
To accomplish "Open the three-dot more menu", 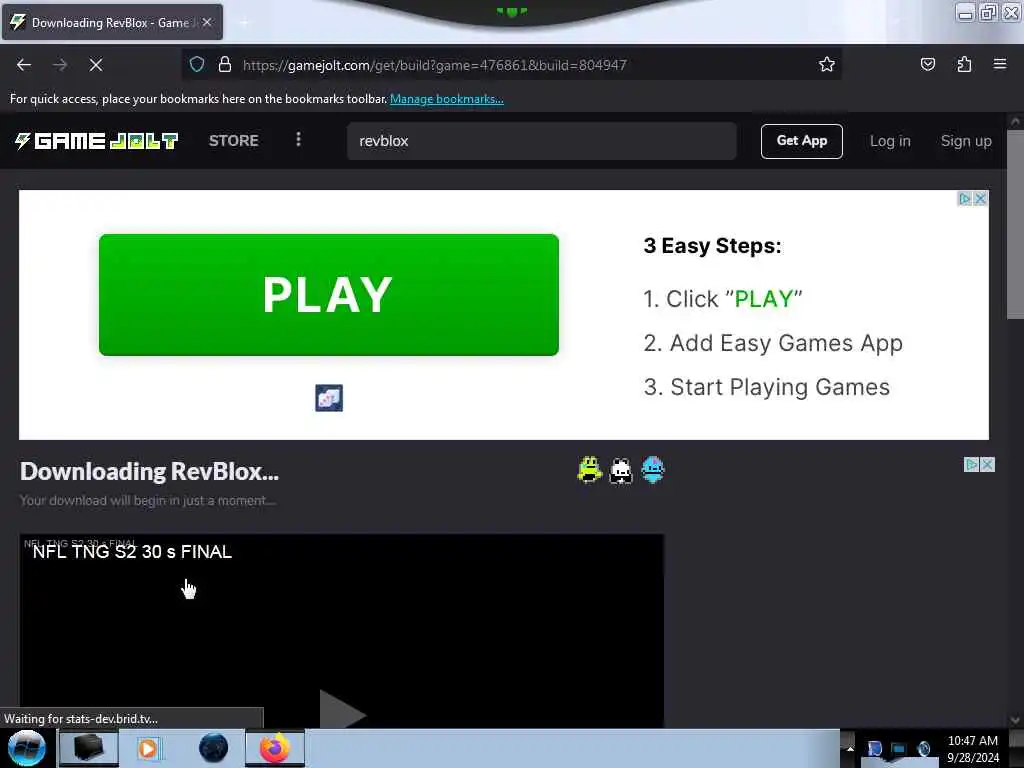I will point(298,140).
